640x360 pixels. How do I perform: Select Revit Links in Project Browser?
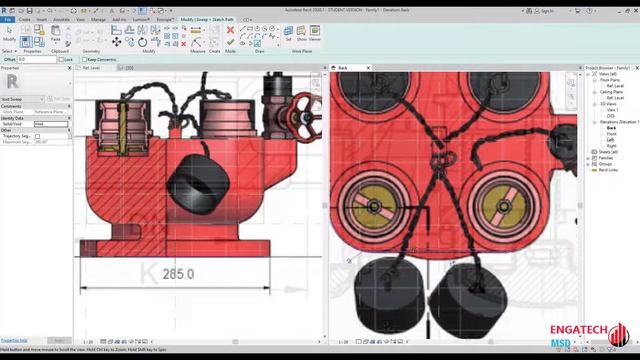pos(608,170)
